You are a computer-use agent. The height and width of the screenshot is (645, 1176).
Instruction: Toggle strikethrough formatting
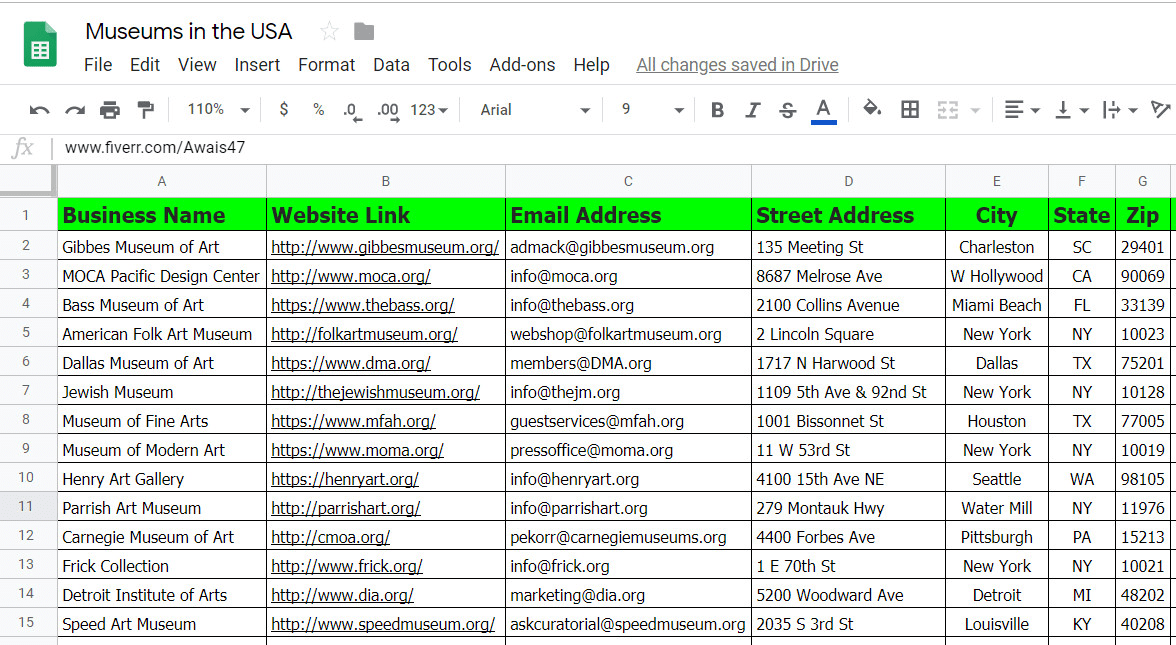788,109
